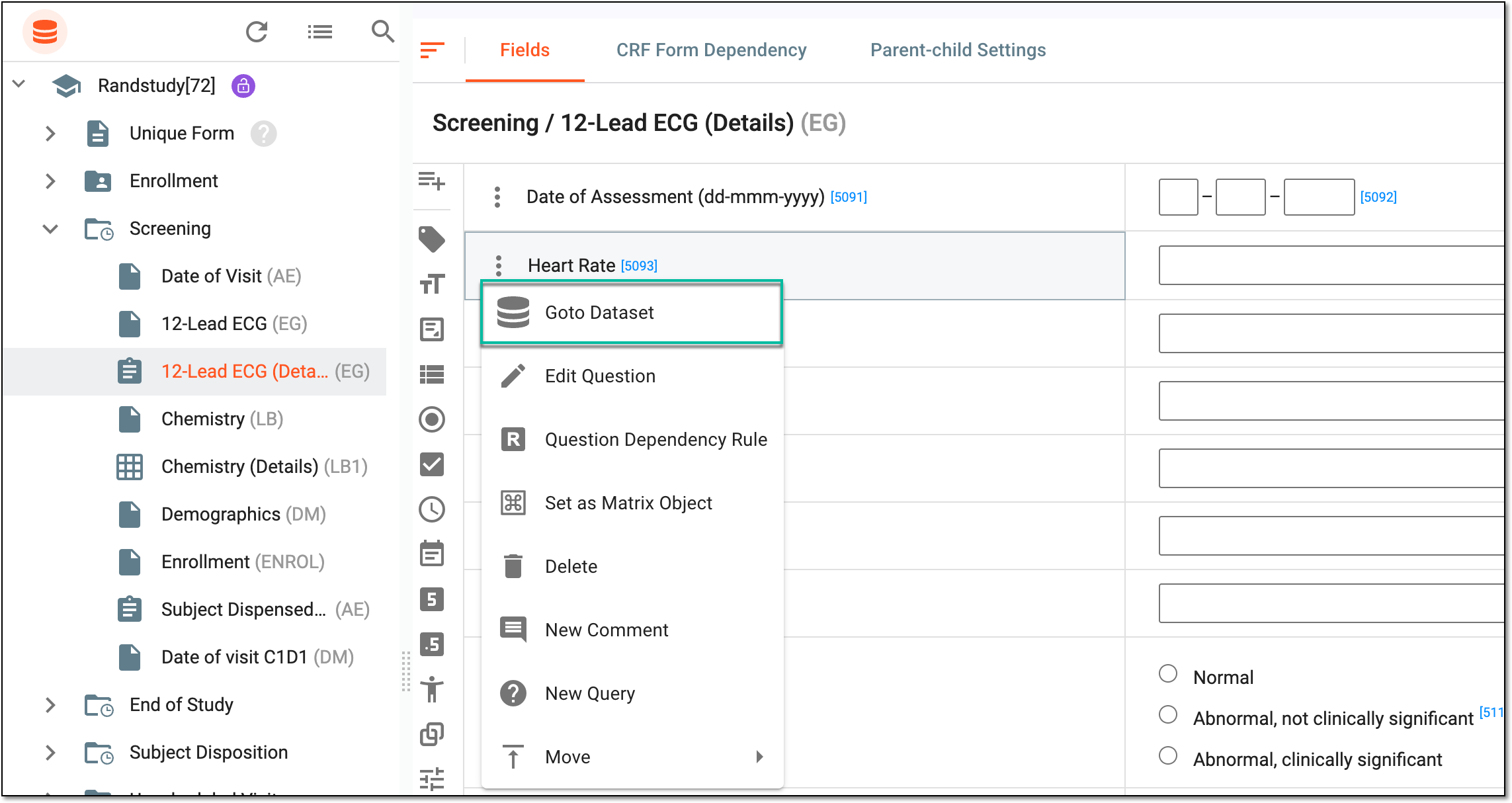Refresh the study tree

tap(257, 31)
